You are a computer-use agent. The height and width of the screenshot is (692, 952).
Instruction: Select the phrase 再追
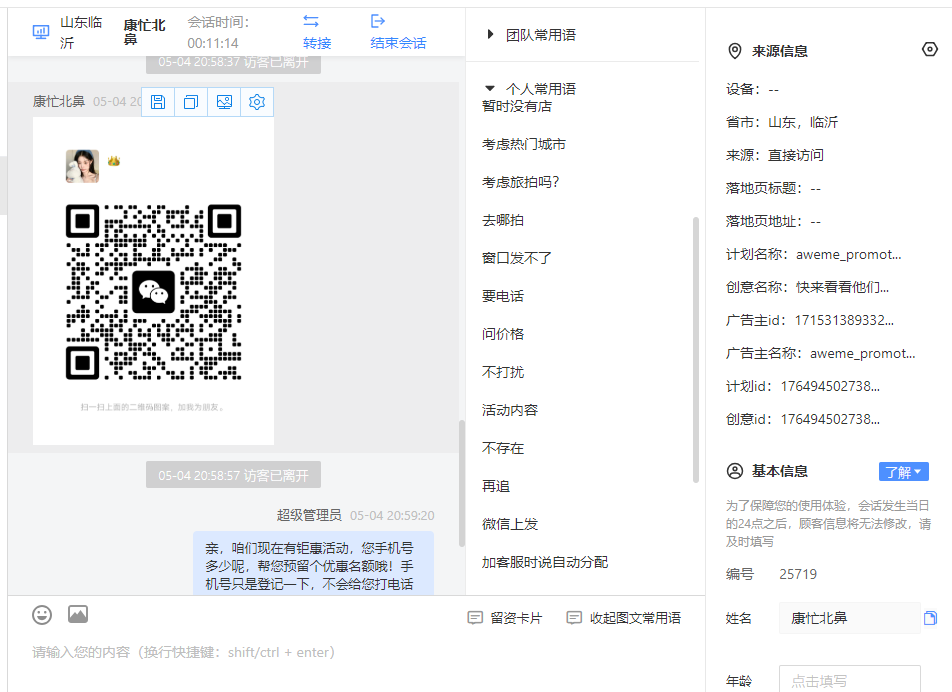(x=496, y=486)
